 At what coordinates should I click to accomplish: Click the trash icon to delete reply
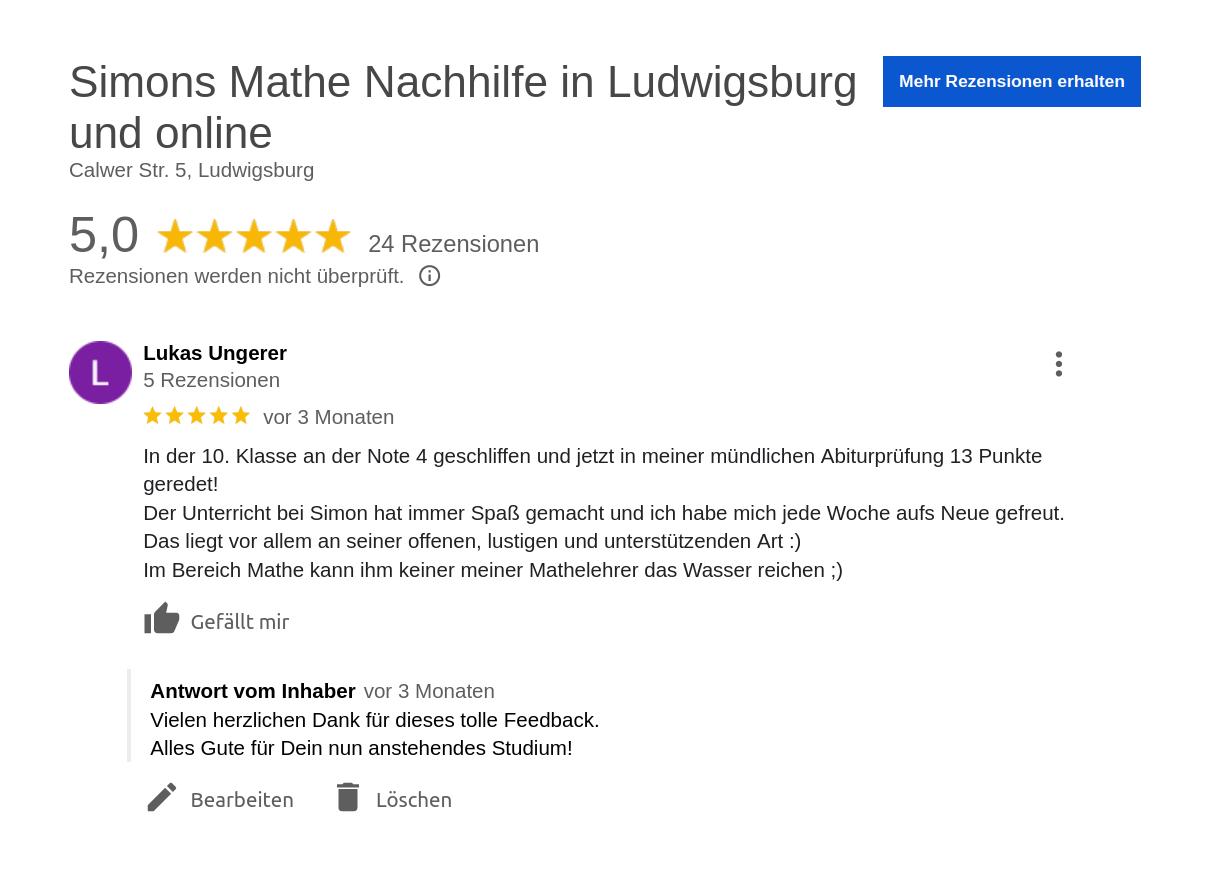click(x=347, y=798)
